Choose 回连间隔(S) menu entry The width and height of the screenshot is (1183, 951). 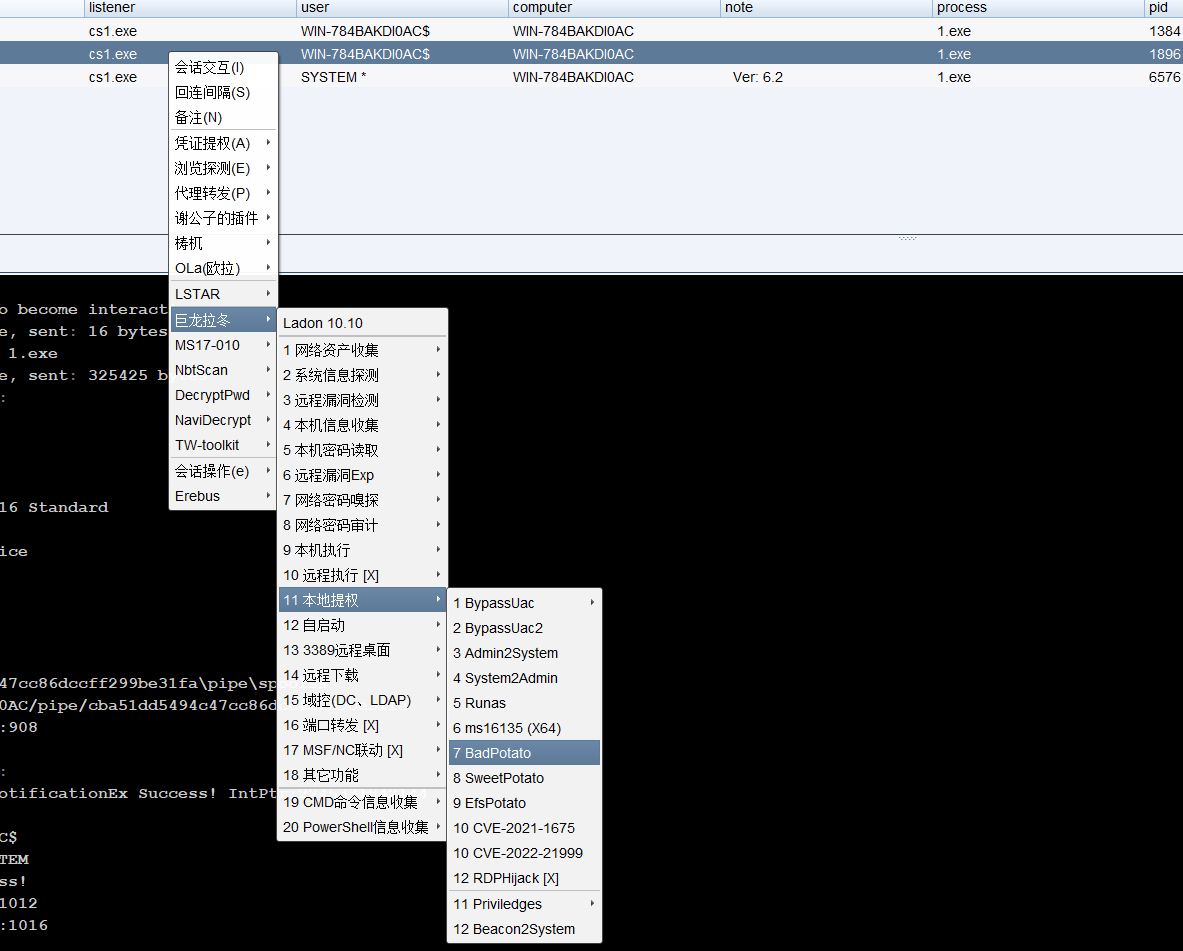coord(223,92)
